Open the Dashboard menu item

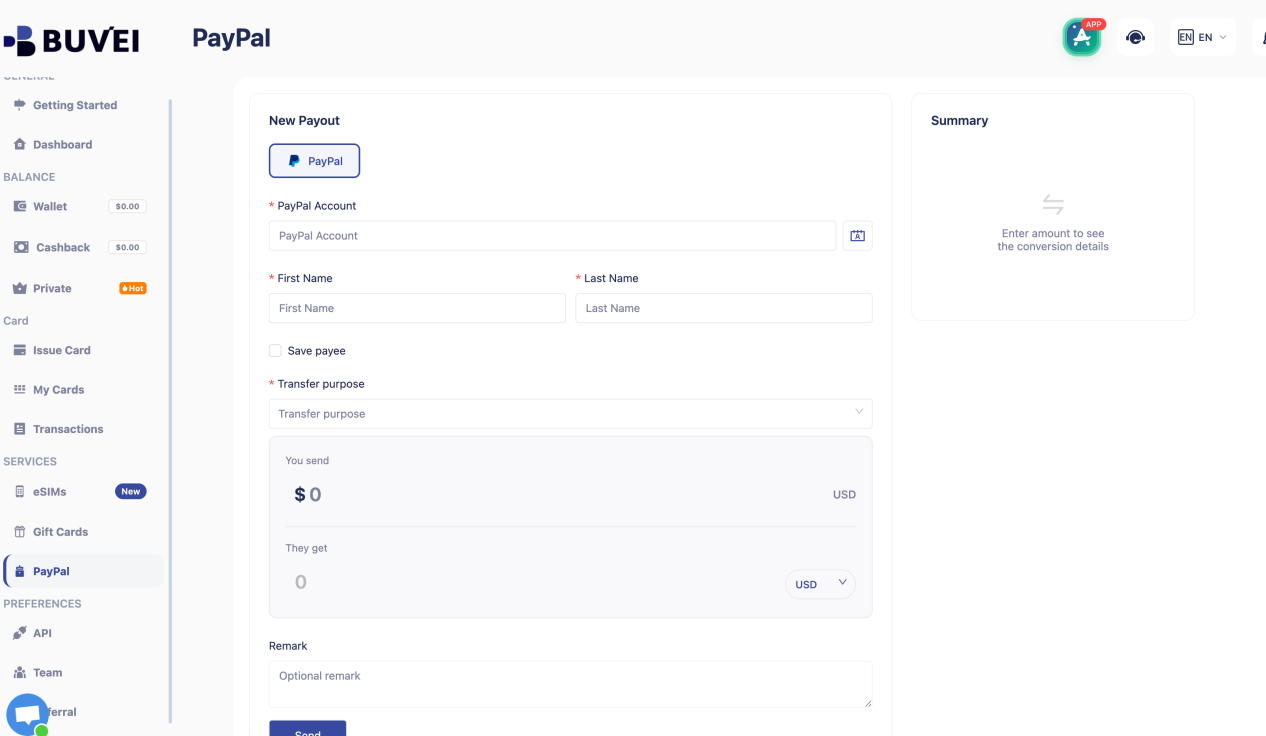[x=62, y=144]
